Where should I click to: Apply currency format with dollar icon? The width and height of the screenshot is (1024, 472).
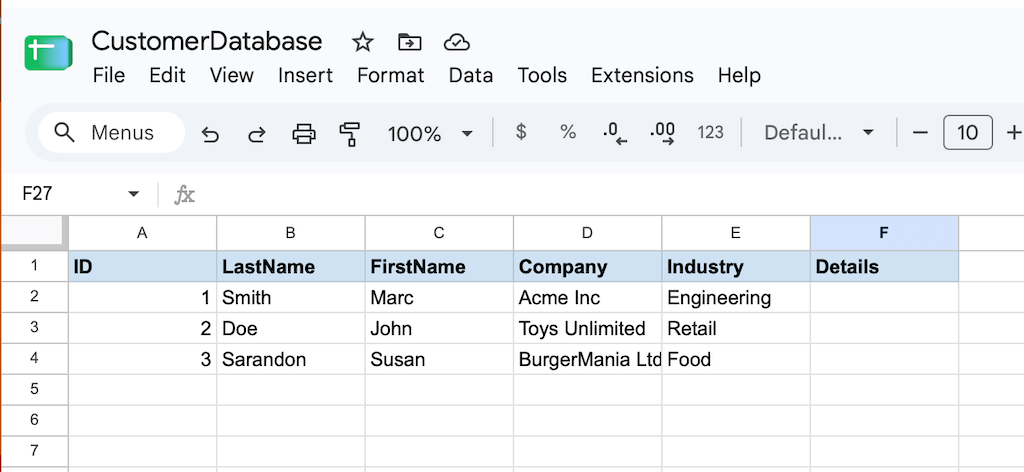click(520, 132)
